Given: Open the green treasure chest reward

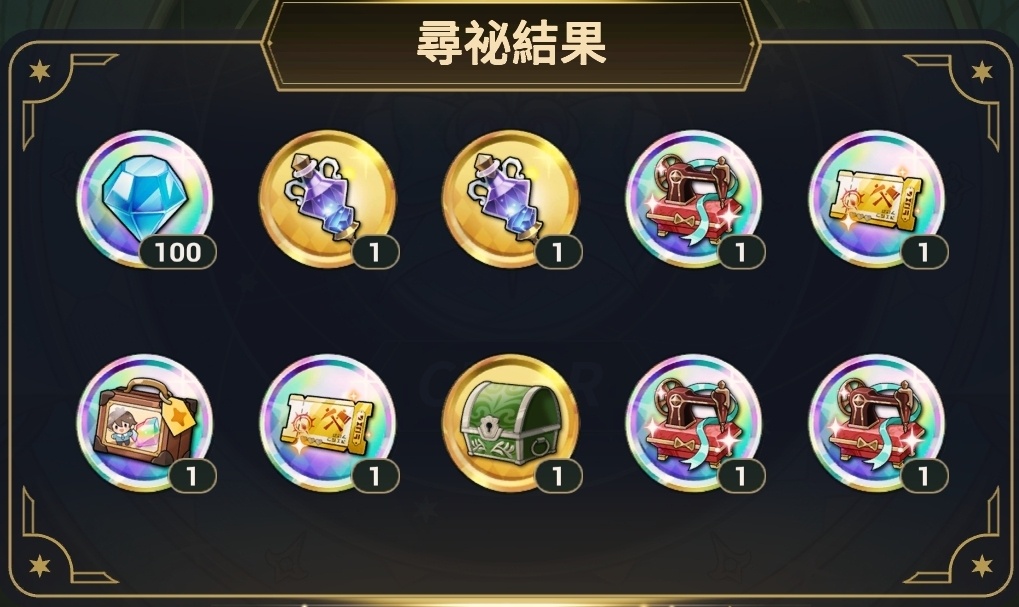Looking at the screenshot, I should (511, 422).
